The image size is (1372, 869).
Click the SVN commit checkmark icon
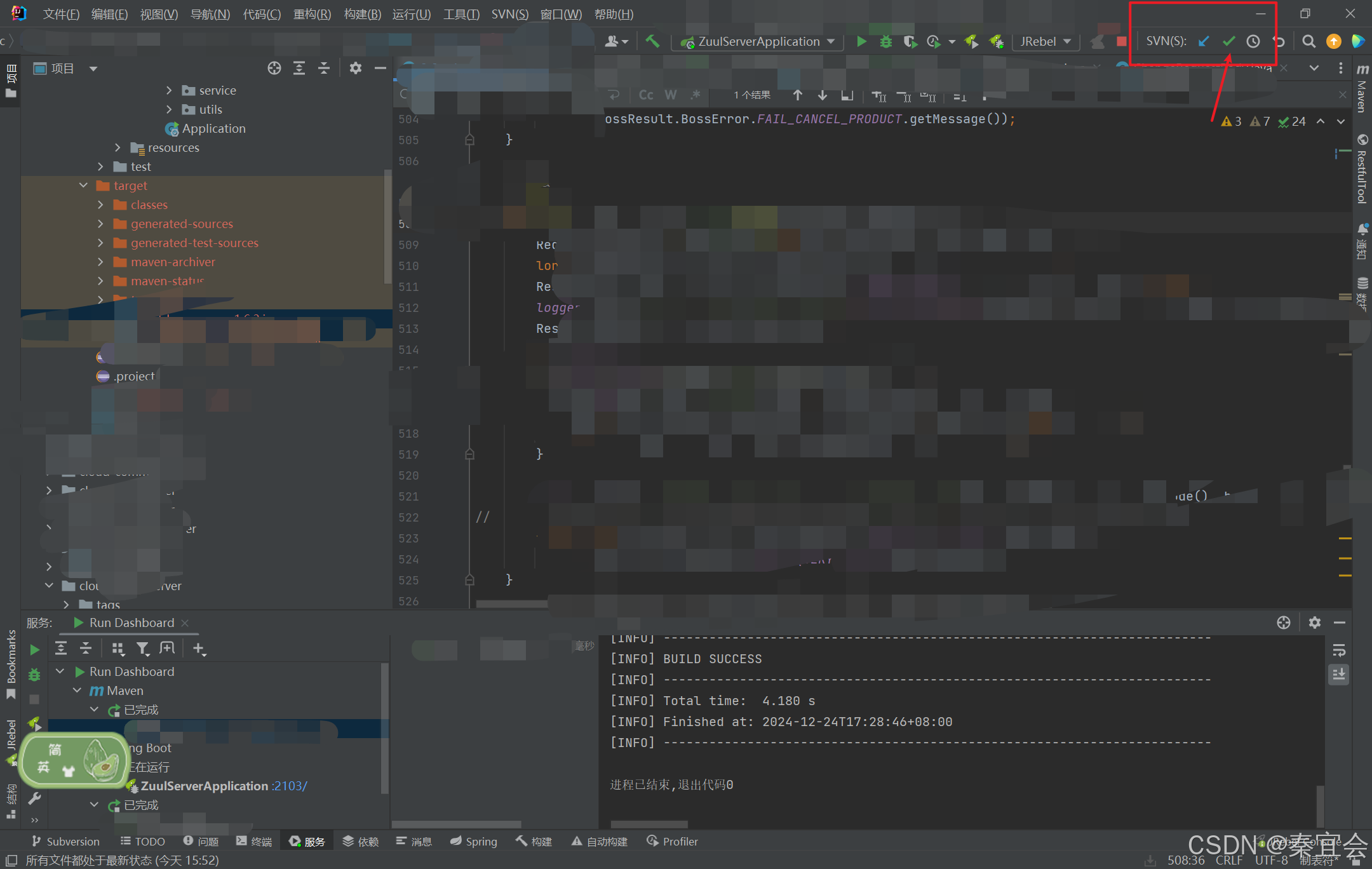tap(1228, 41)
